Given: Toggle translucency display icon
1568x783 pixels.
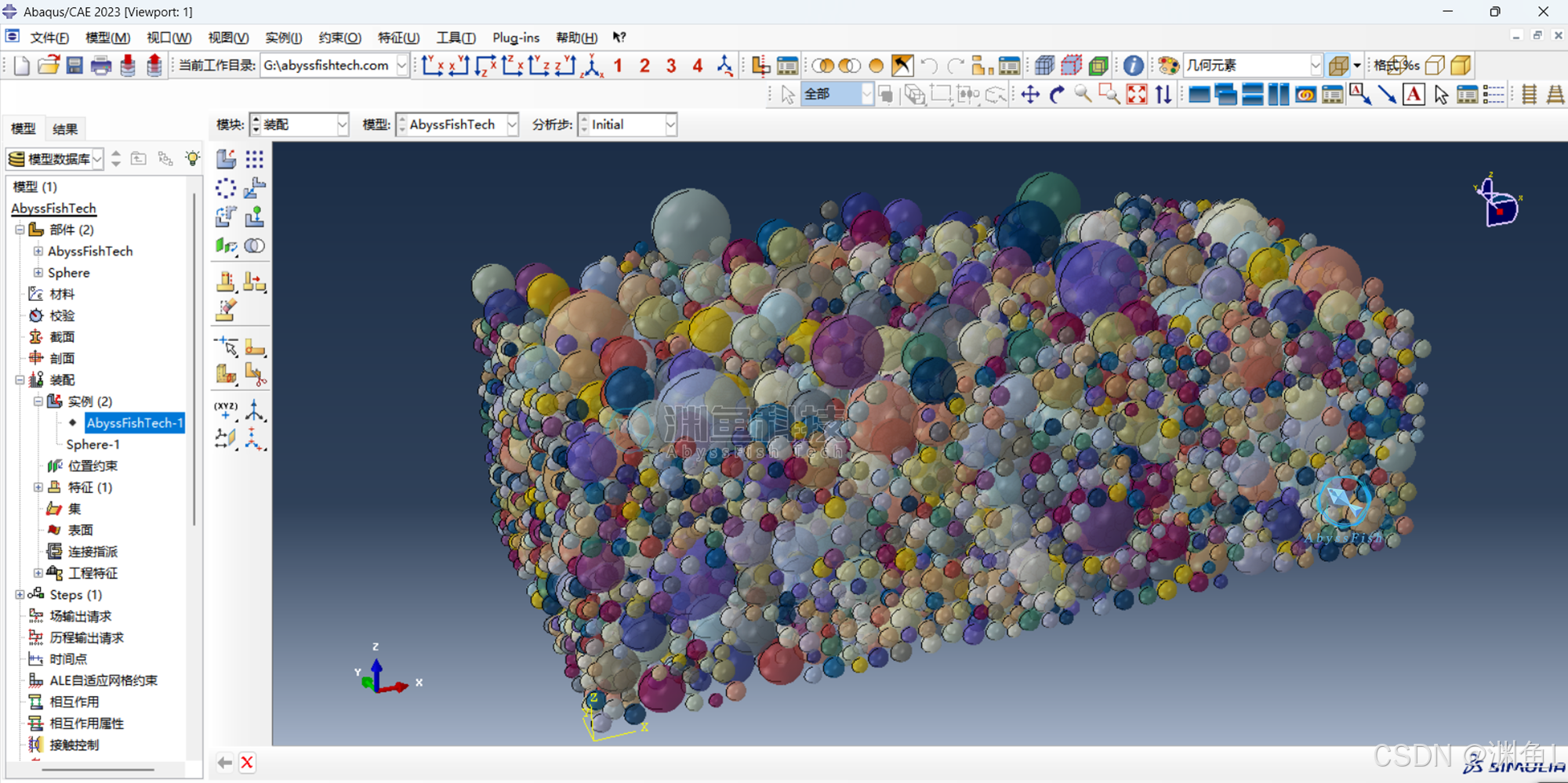Looking at the screenshot, I should [1338, 66].
